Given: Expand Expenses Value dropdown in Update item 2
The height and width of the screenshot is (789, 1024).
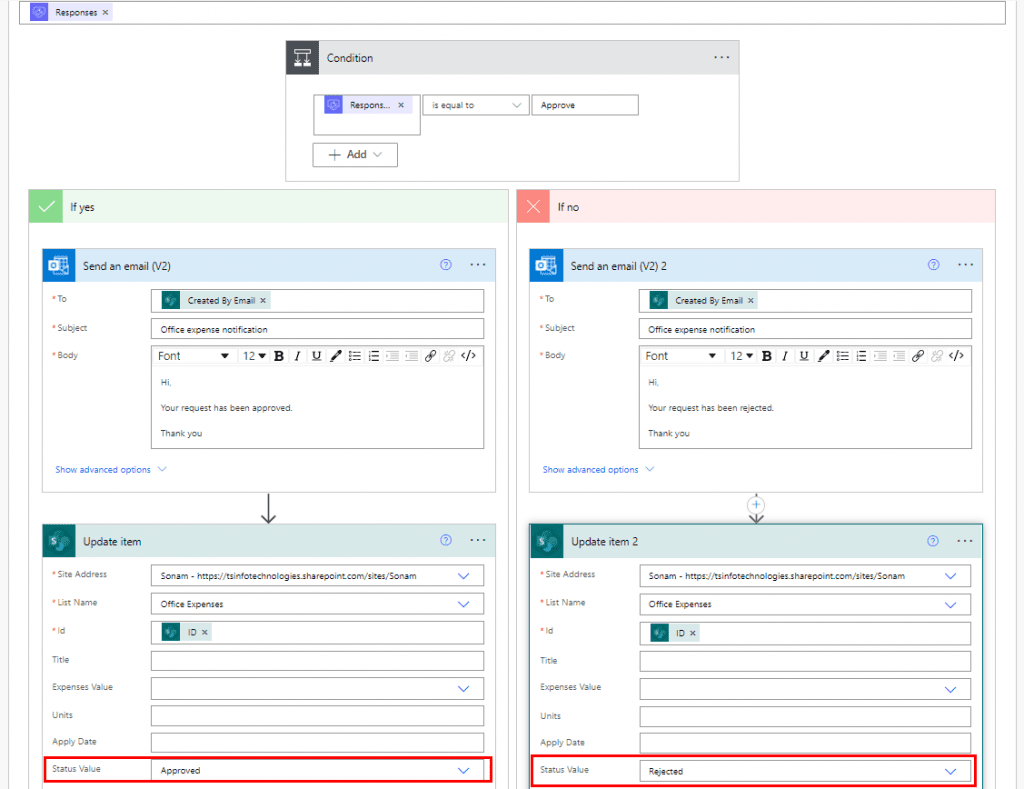Looking at the screenshot, I should 951,690.
